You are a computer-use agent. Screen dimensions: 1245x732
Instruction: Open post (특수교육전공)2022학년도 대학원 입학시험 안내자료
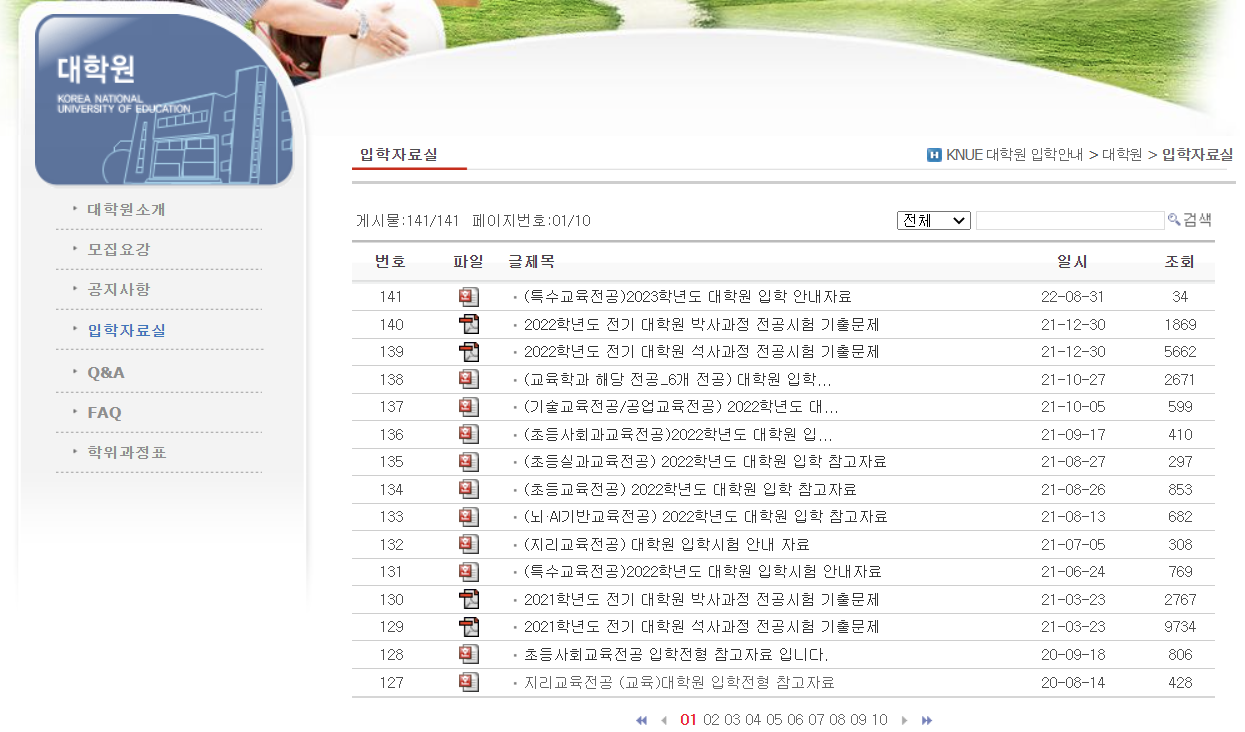pos(703,572)
